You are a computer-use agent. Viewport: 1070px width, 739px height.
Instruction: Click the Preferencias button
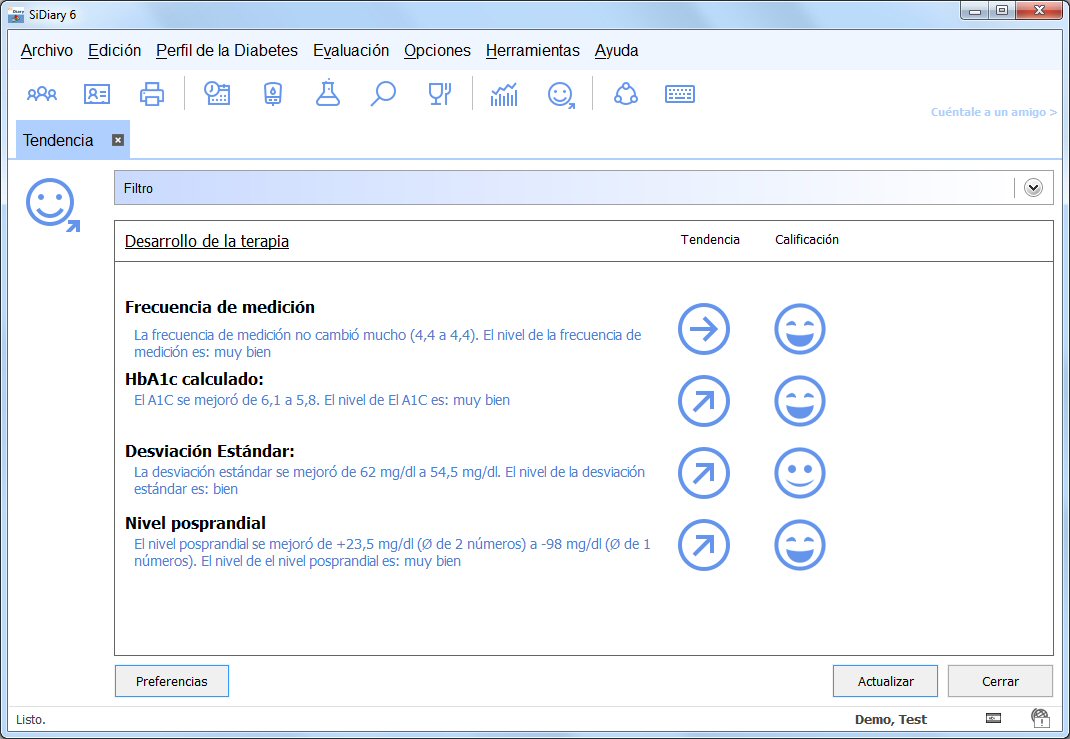tap(172, 681)
